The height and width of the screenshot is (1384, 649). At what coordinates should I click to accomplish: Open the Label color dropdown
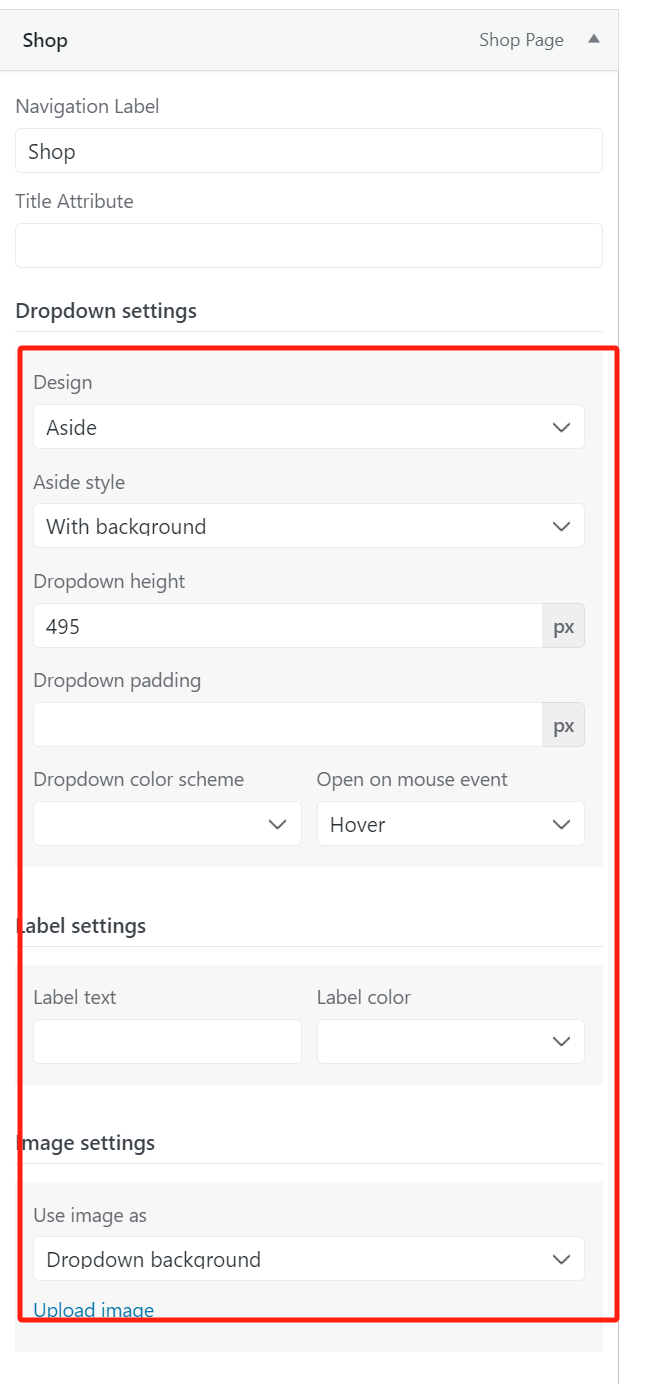tap(450, 1041)
